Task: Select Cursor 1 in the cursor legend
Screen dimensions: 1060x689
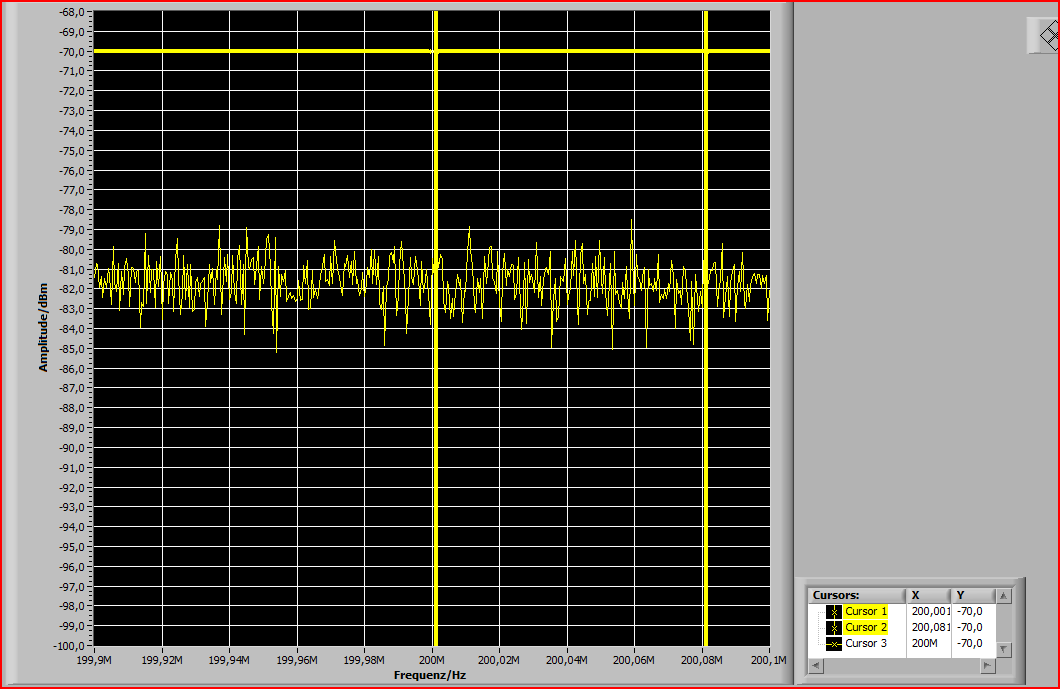Action: (x=865, y=611)
